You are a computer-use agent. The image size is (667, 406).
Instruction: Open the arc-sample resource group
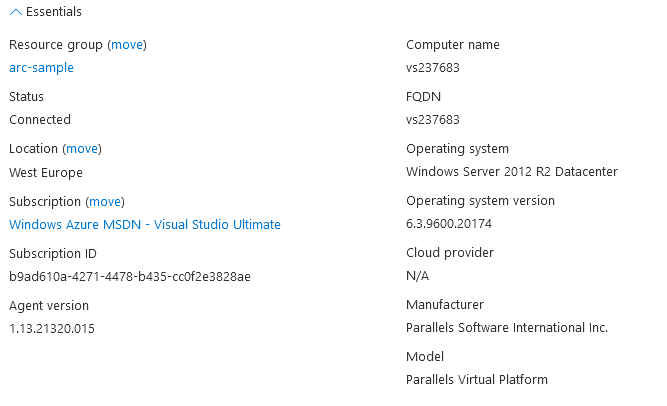coord(41,68)
